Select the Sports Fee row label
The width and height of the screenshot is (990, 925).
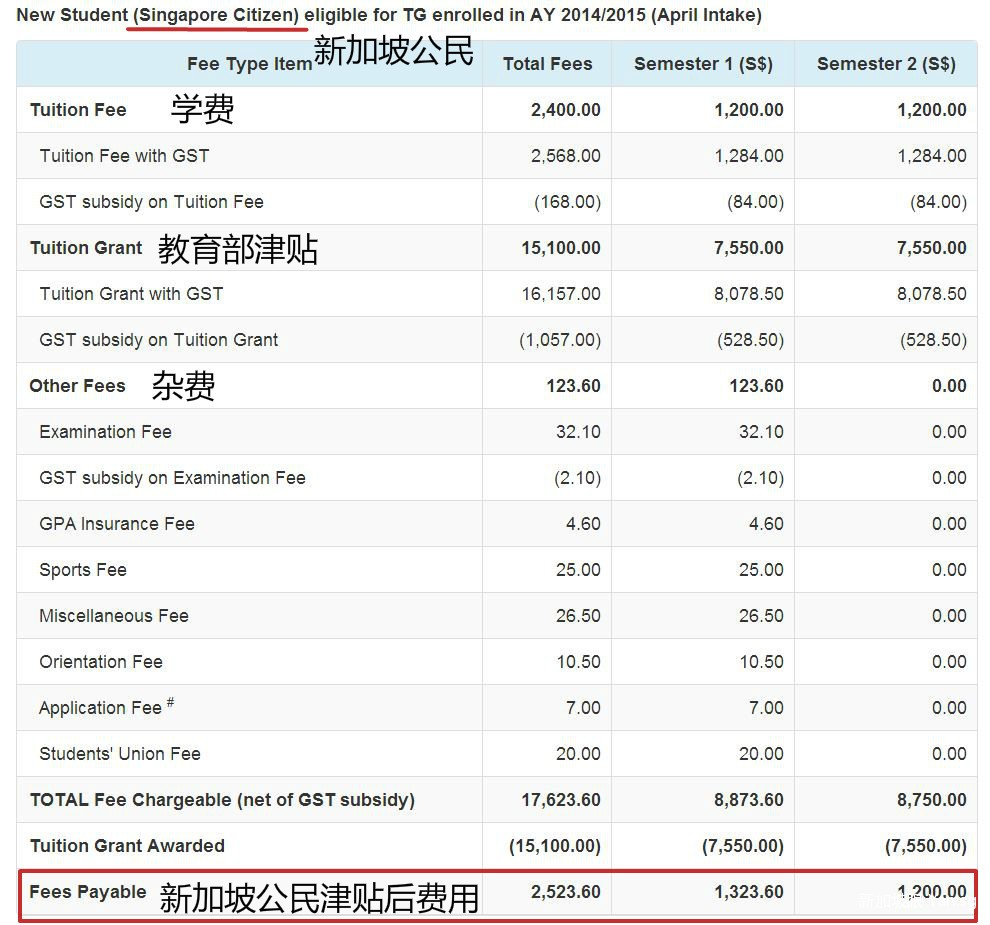82,570
